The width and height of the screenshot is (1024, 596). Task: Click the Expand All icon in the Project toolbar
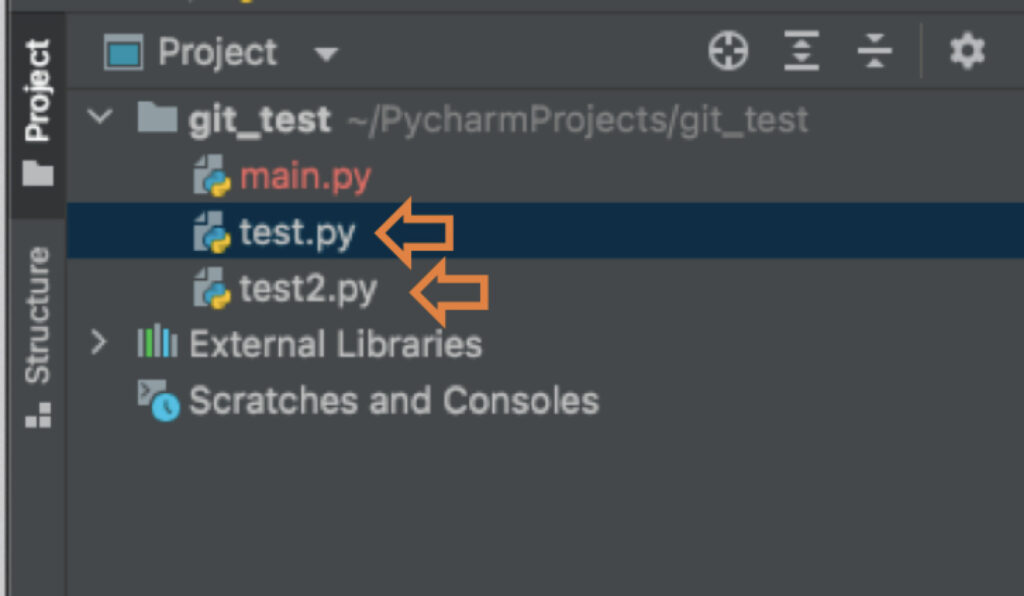pyautogui.click(x=801, y=51)
